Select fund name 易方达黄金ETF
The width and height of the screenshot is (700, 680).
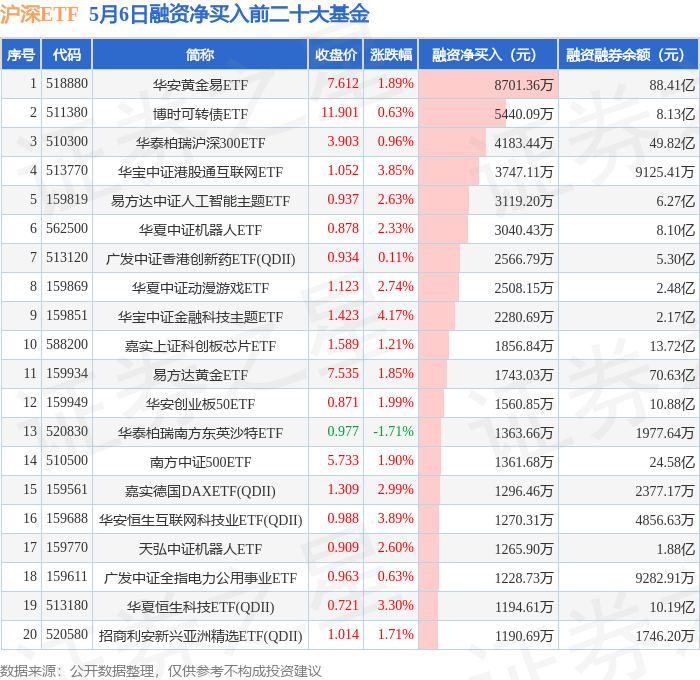pos(200,375)
